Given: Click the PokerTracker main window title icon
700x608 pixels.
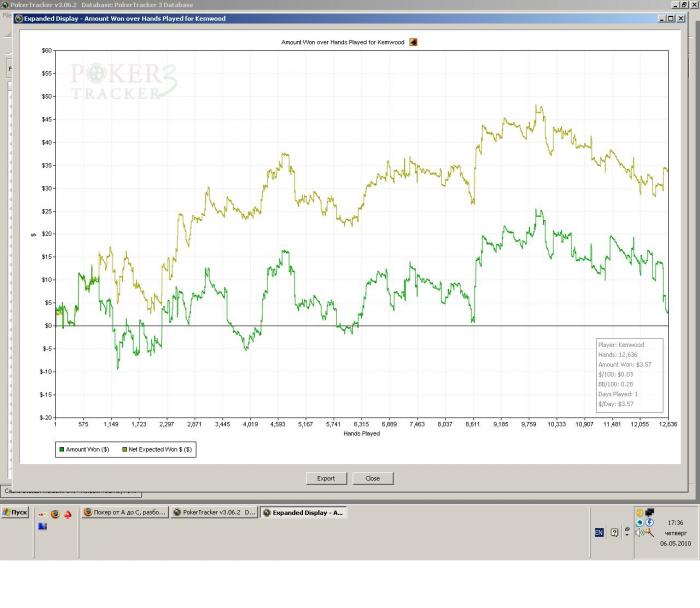Looking at the screenshot, I should [5, 4].
